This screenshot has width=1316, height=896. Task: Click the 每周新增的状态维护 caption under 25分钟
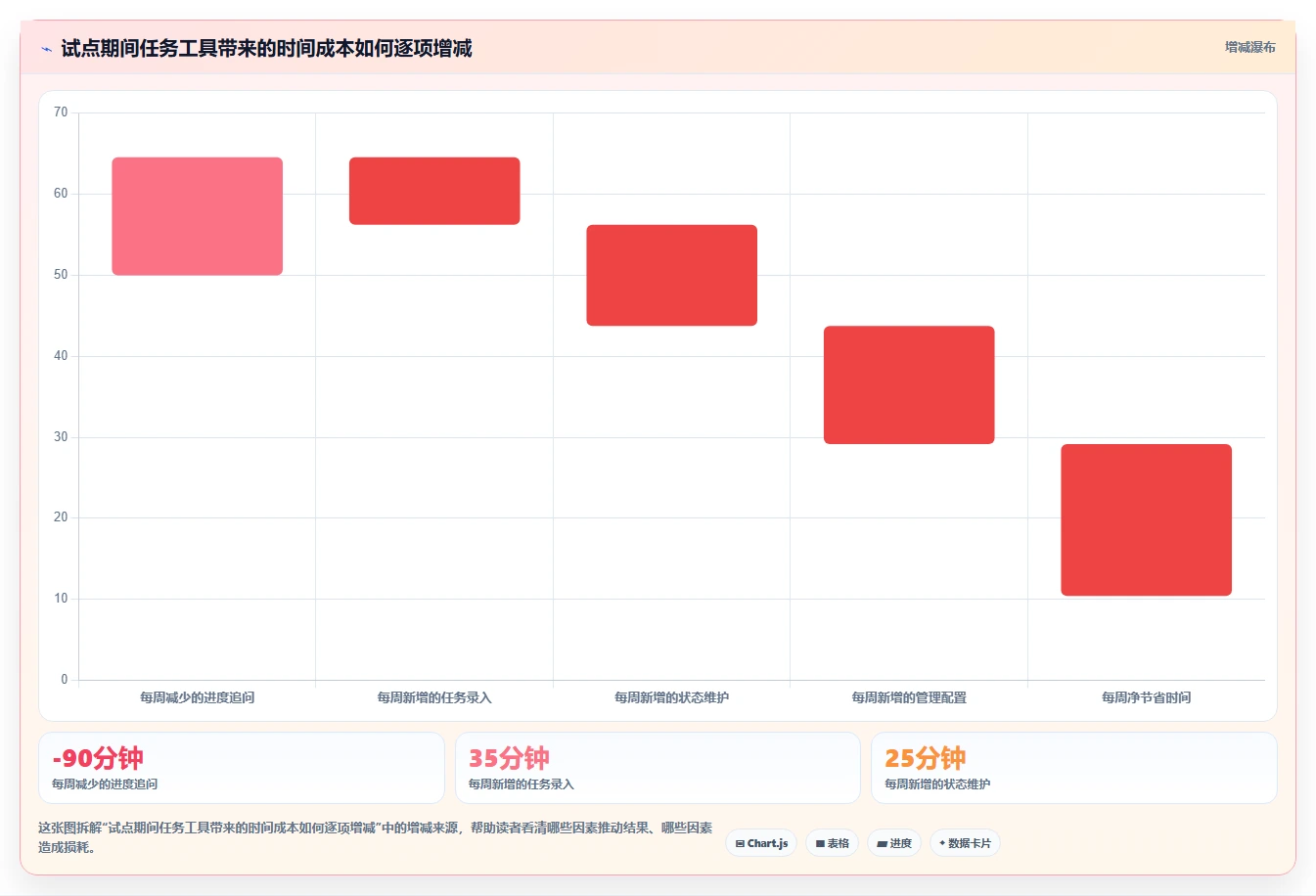coord(937,784)
